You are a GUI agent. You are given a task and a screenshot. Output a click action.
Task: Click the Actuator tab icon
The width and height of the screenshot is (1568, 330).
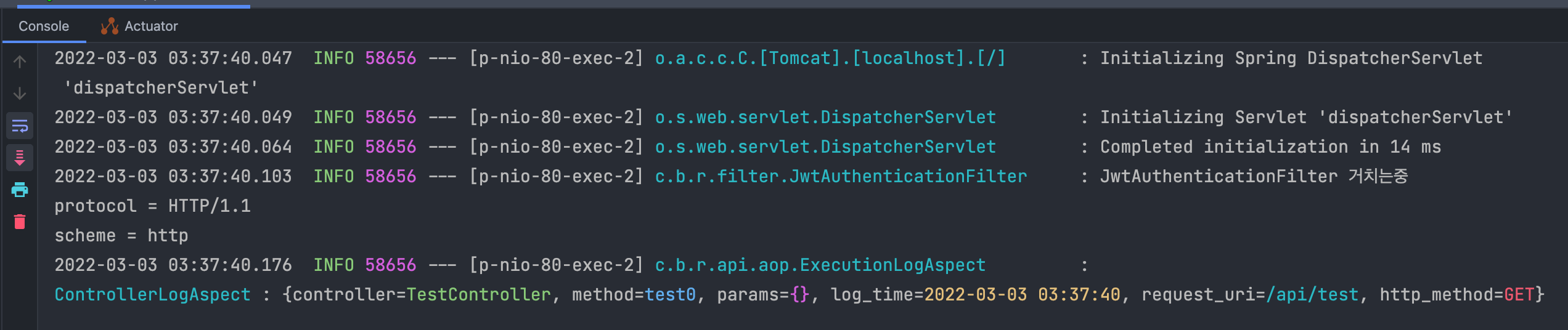tap(109, 26)
